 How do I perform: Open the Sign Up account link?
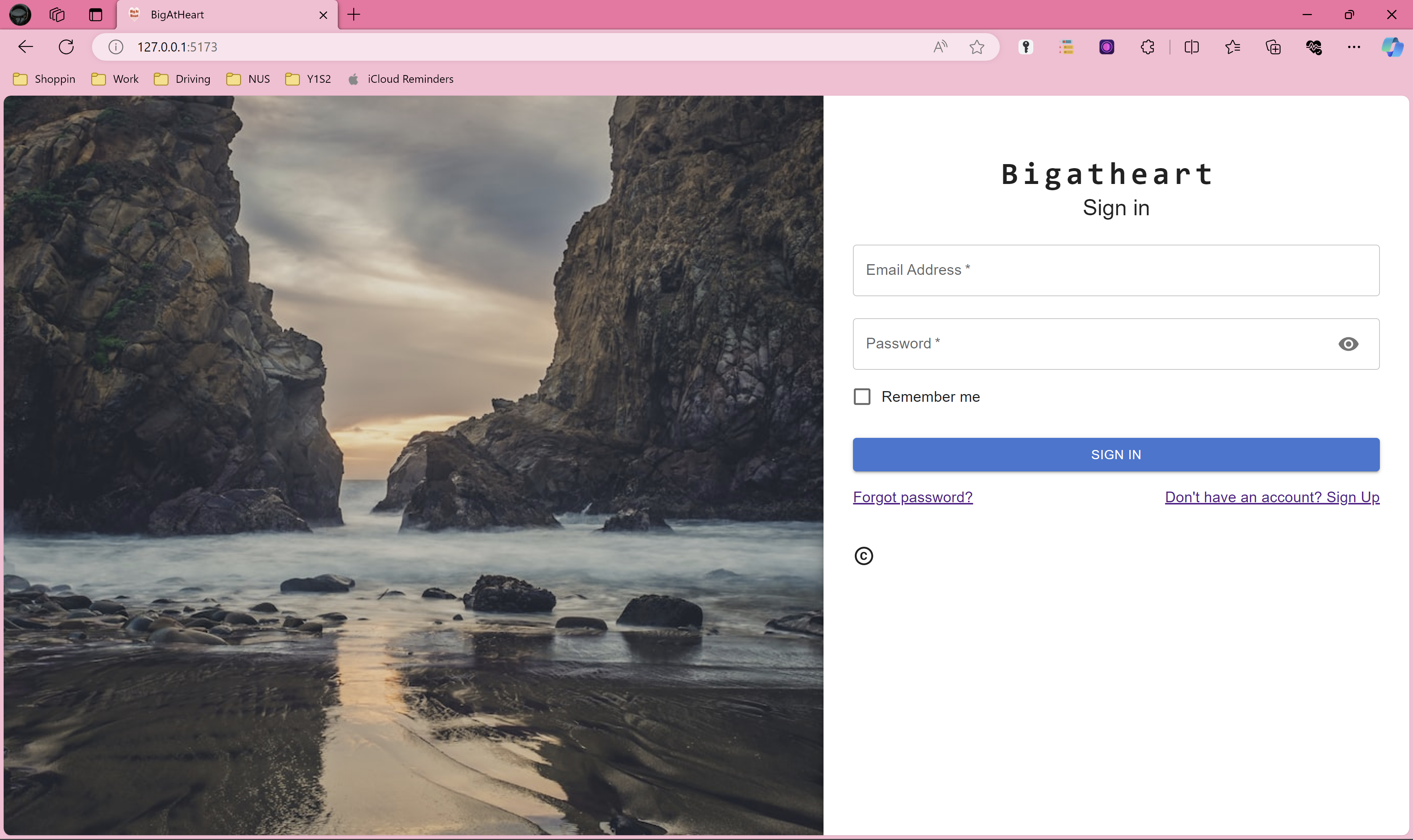[1271, 497]
